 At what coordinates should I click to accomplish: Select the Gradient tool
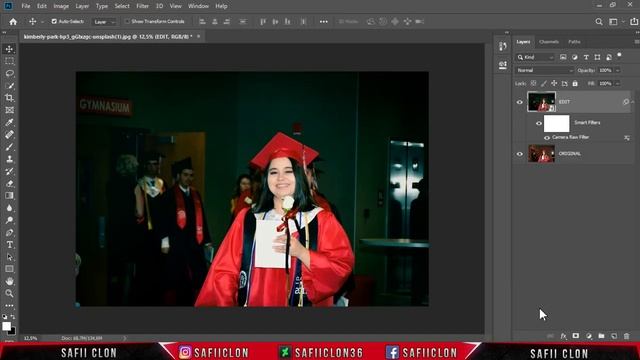pos(9,196)
